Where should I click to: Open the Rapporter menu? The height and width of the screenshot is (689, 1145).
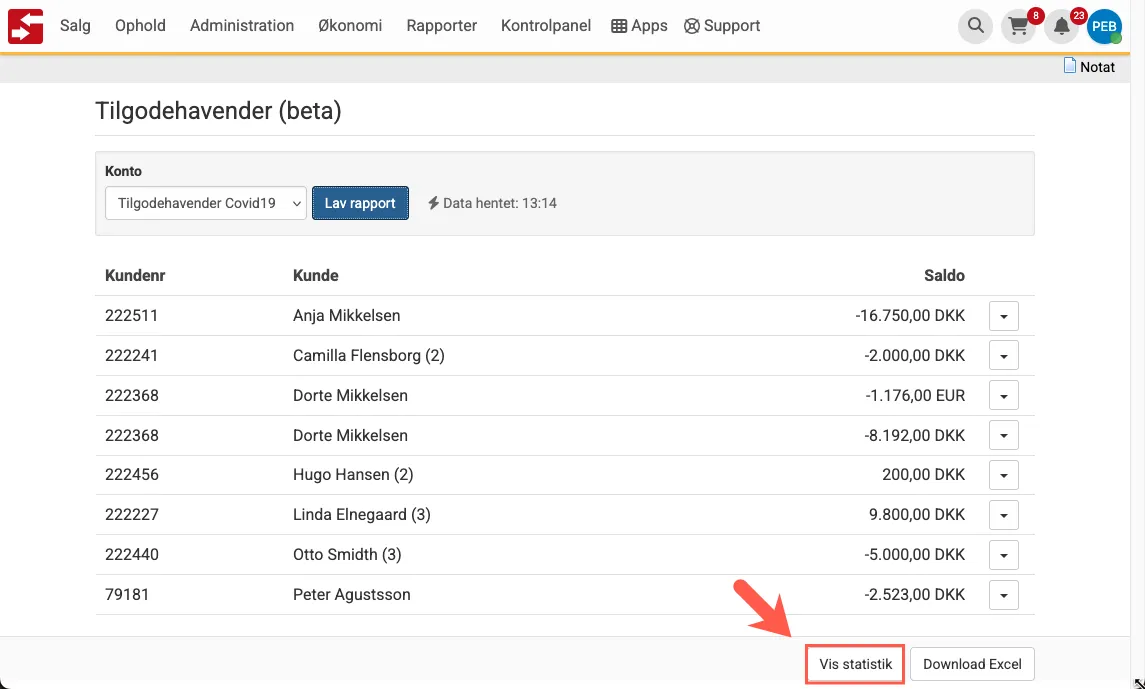pyautogui.click(x=441, y=26)
